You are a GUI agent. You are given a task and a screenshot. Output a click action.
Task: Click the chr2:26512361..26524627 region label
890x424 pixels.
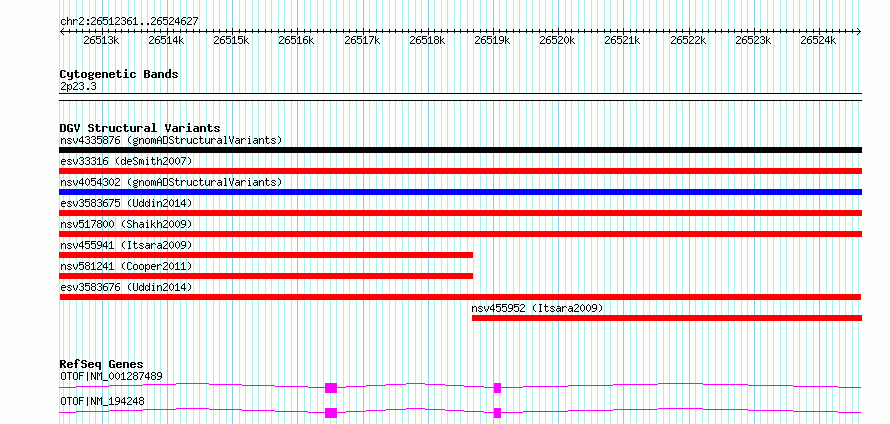(x=129, y=22)
